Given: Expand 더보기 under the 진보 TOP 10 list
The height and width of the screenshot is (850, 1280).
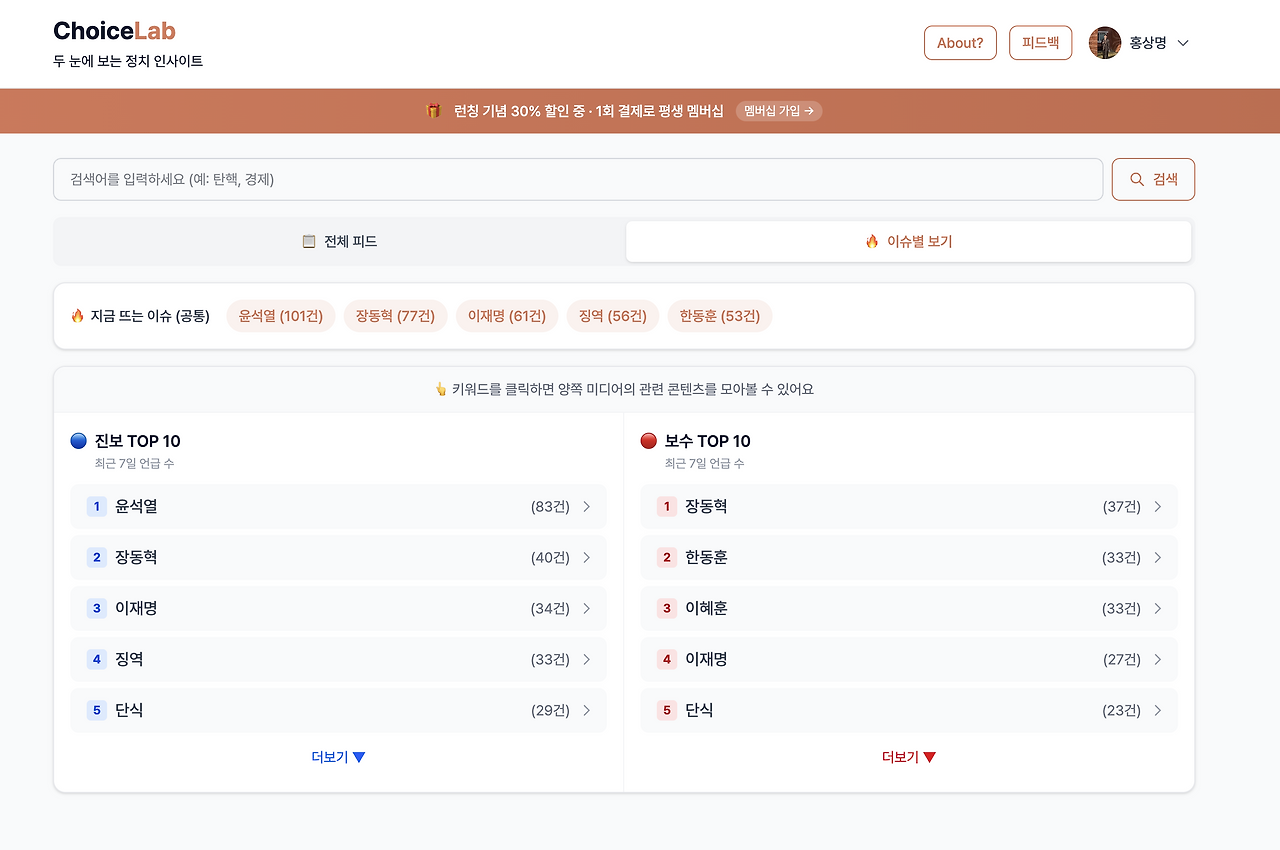Looking at the screenshot, I should point(338,757).
